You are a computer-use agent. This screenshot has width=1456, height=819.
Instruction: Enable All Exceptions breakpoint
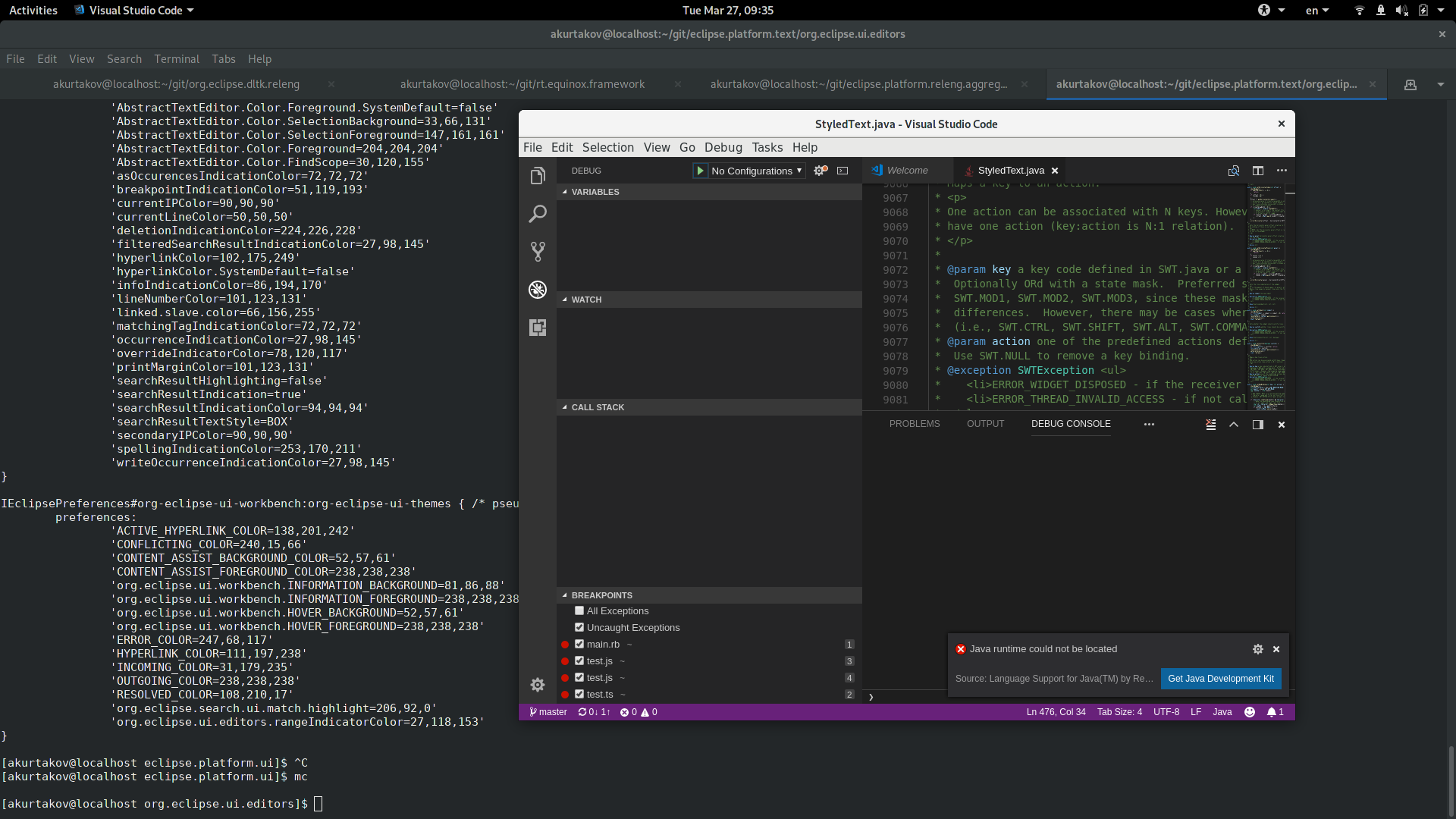(x=579, y=610)
